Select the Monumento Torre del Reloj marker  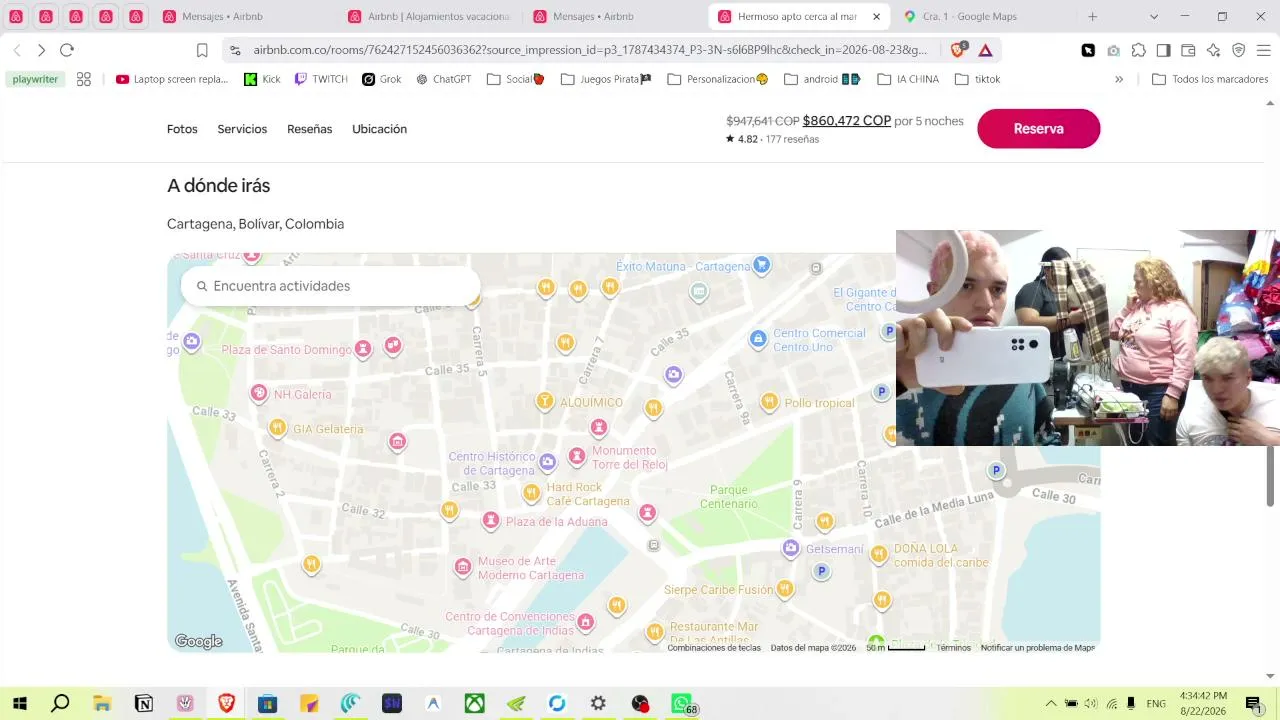(x=576, y=456)
